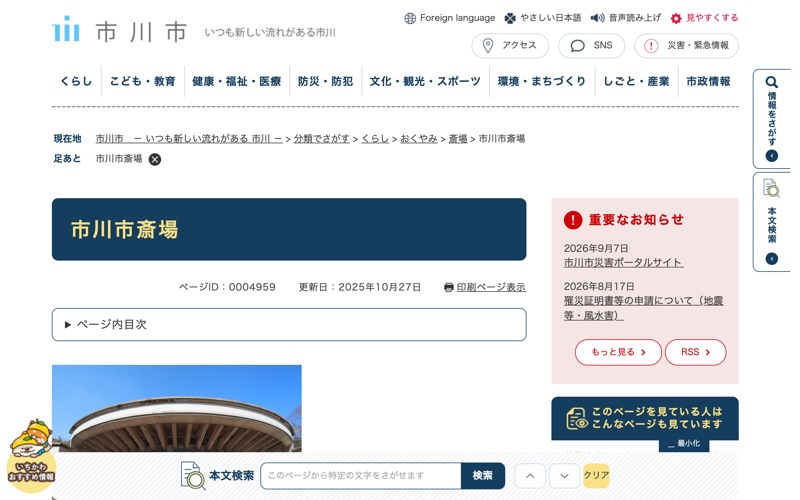Viewport: 800px width, 500px height.
Task: Click the printer icon beside 印刷ページ表示
Action: (x=449, y=287)
